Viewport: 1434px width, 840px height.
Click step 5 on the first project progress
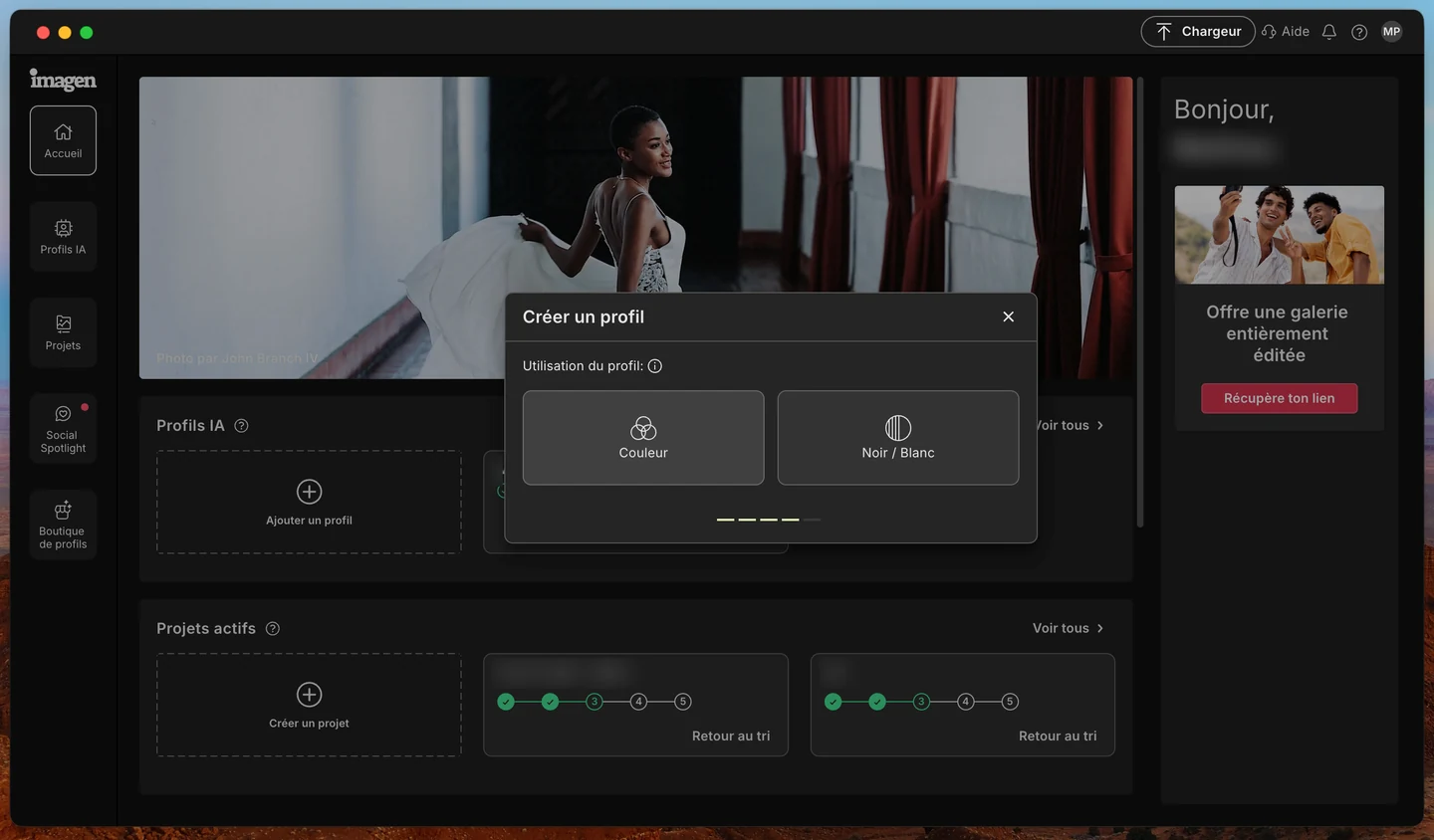(683, 702)
